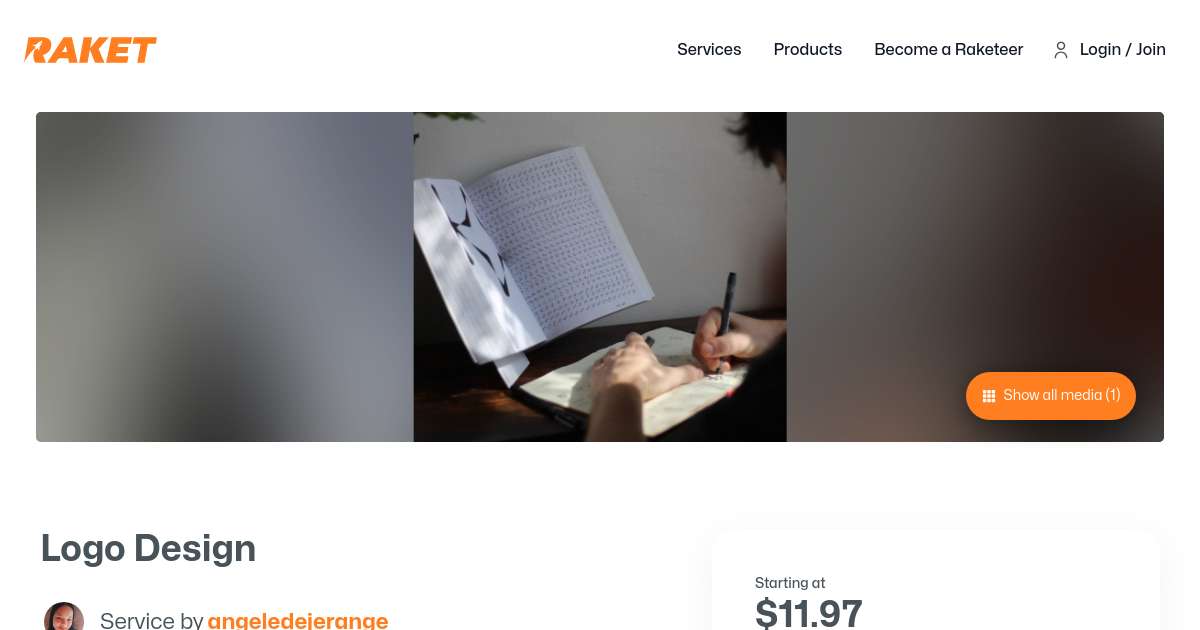Open the center photo of person writing
1200x630 pixels.
(x=600, y=277)
